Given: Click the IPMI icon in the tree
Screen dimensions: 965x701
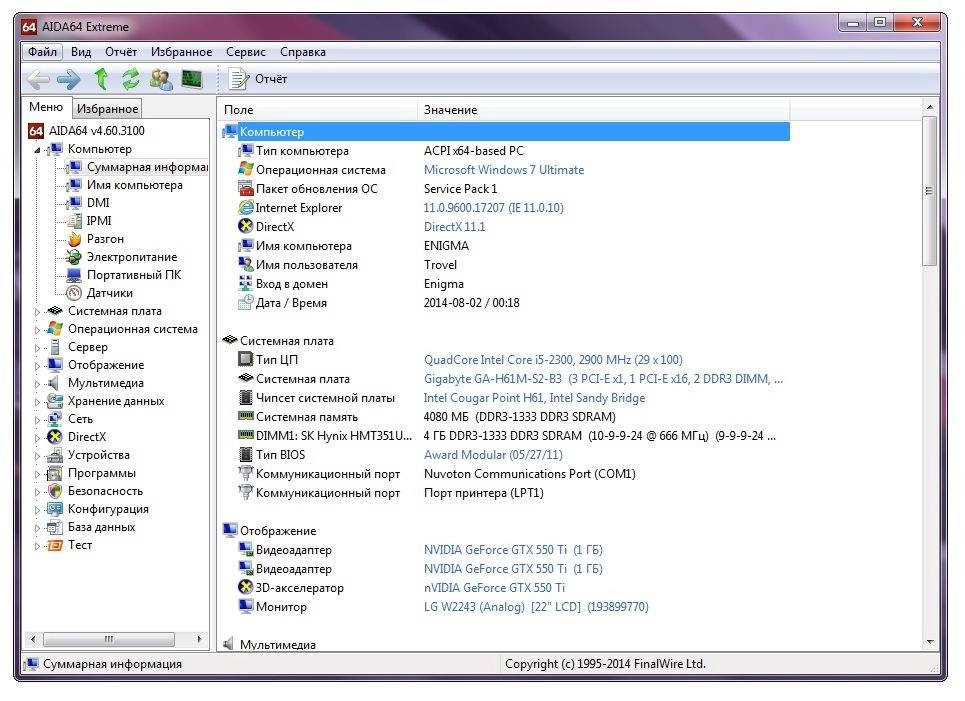Looking at the screenshot, I should [74, 220].
